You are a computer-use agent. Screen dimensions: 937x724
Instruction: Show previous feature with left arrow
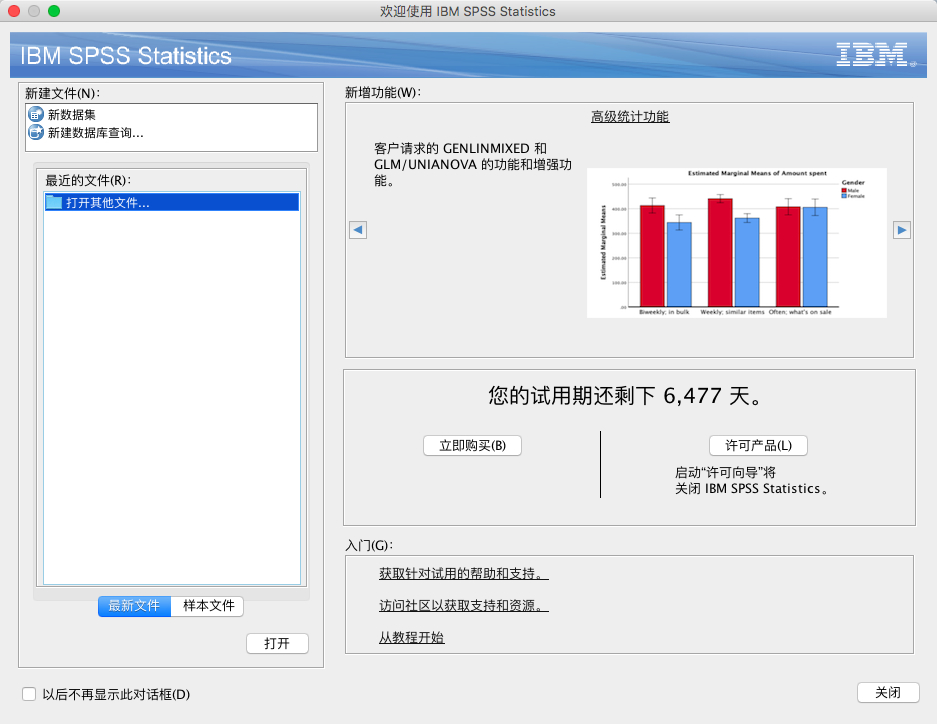click(358, 229)
